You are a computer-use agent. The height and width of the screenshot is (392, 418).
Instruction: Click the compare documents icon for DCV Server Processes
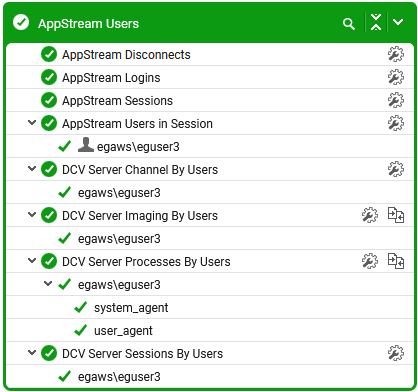pyautogui.click(x=396, y=261)
